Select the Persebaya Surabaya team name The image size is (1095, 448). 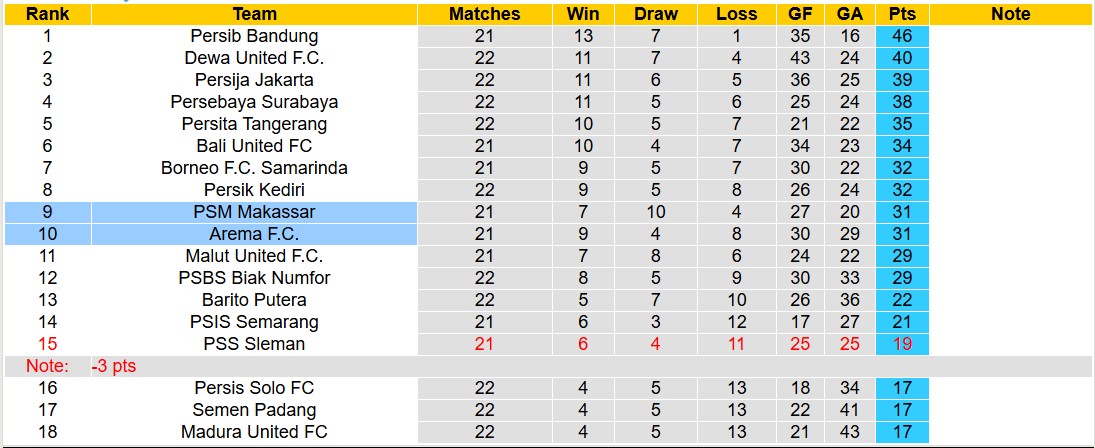click(254, 102)
